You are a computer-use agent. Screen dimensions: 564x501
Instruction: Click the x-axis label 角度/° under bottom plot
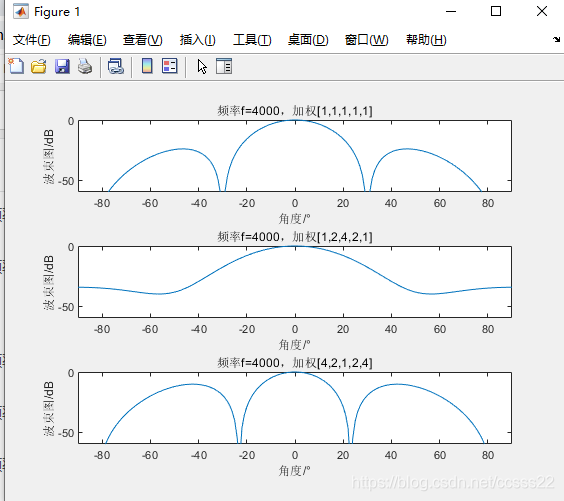[294, 470]
